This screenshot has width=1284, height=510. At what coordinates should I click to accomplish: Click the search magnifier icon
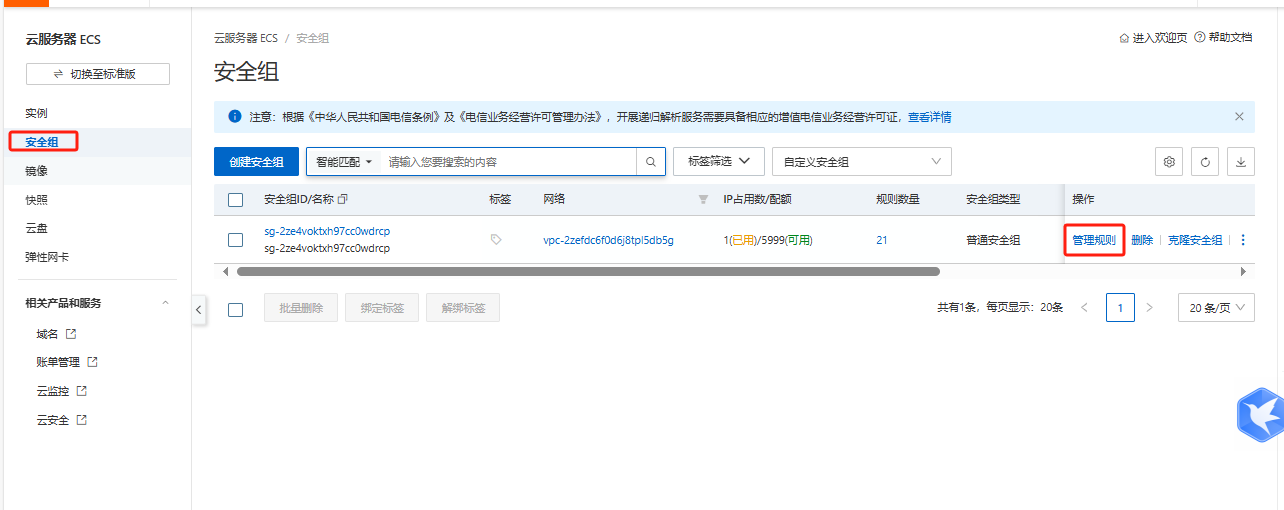(x=650, y=162)
